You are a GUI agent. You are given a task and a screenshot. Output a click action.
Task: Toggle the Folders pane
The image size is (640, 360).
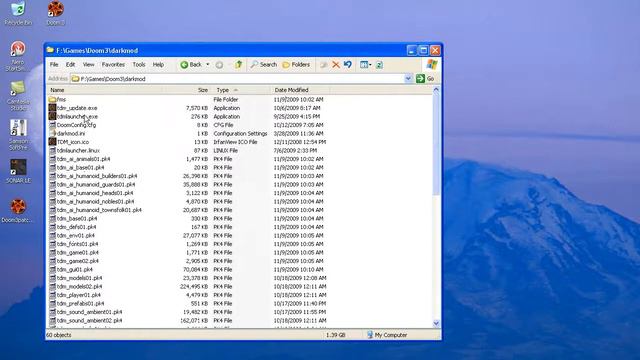(x=296, y=64)
